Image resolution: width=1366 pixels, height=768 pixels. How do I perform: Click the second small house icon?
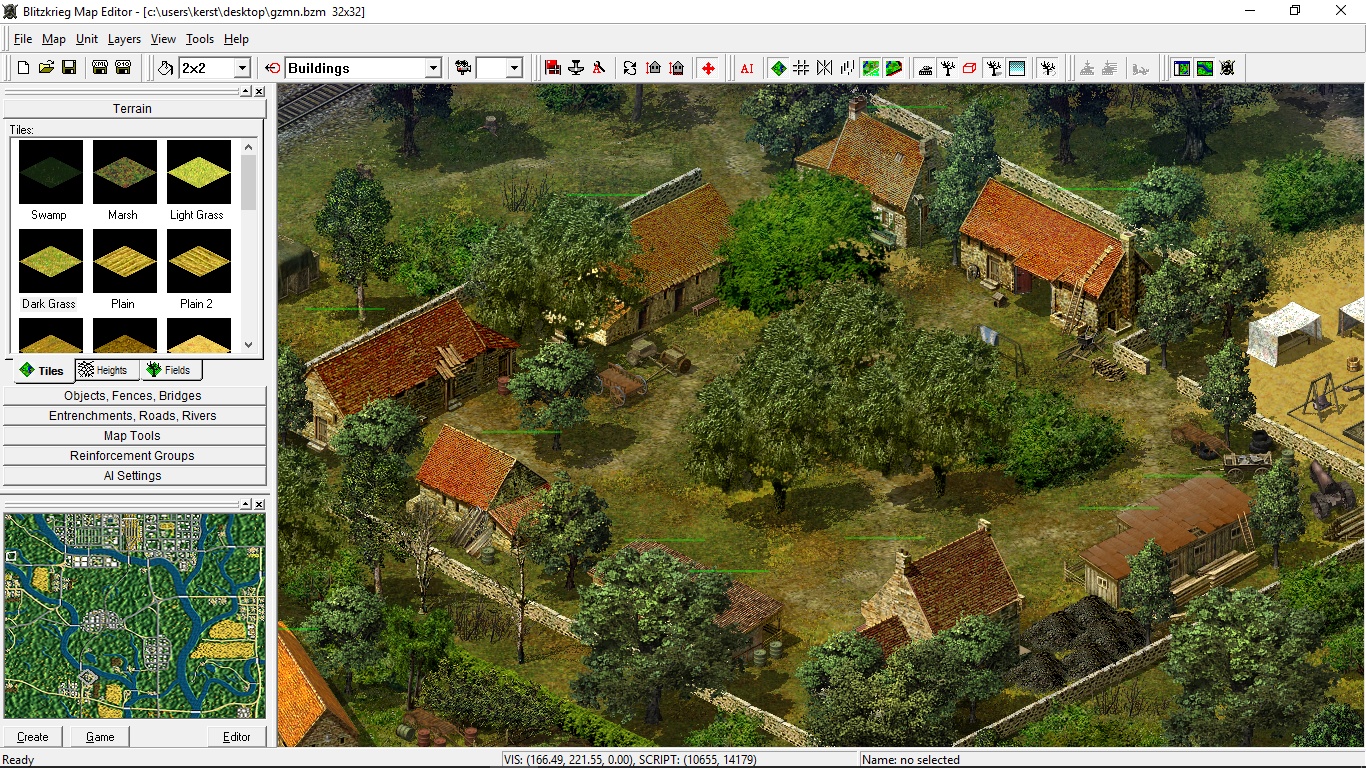677,68
